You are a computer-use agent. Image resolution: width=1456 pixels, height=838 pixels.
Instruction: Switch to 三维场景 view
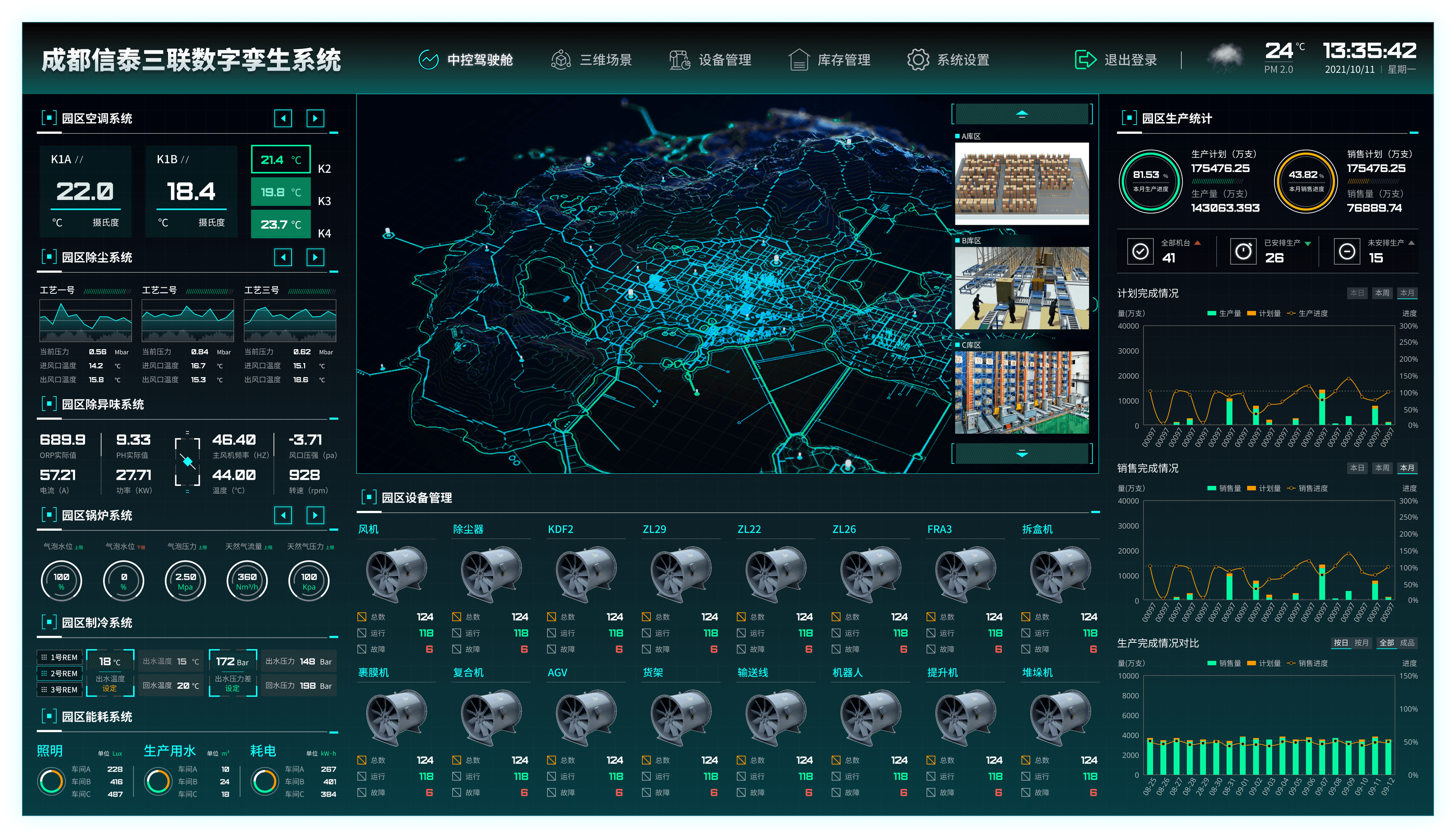591,60
